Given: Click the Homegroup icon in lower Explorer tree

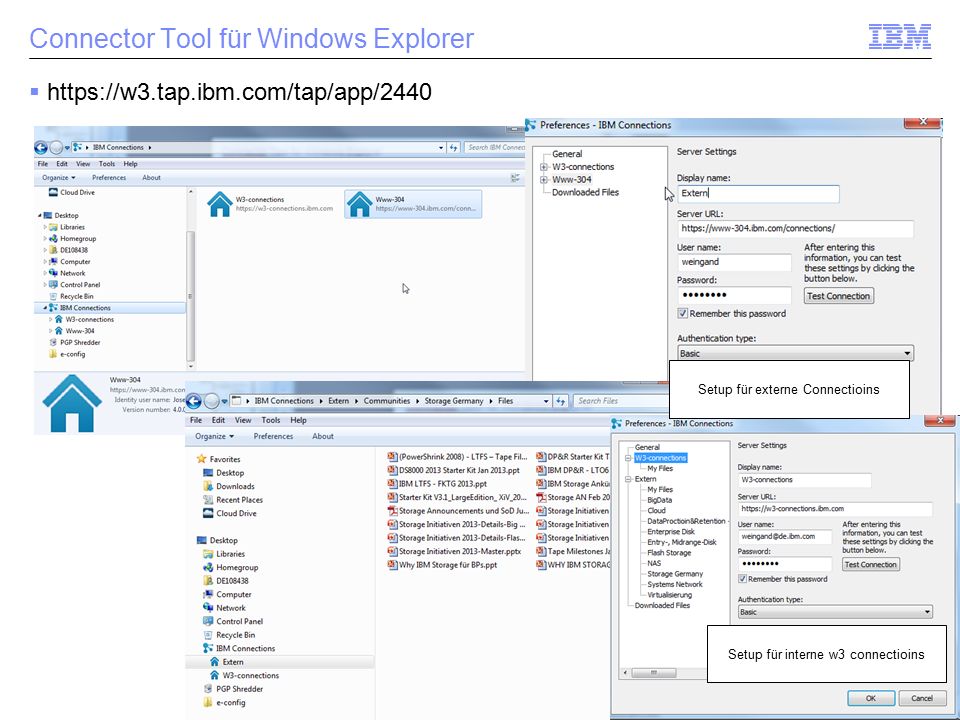Looking at the screenshot, I should tap(208, 568).
